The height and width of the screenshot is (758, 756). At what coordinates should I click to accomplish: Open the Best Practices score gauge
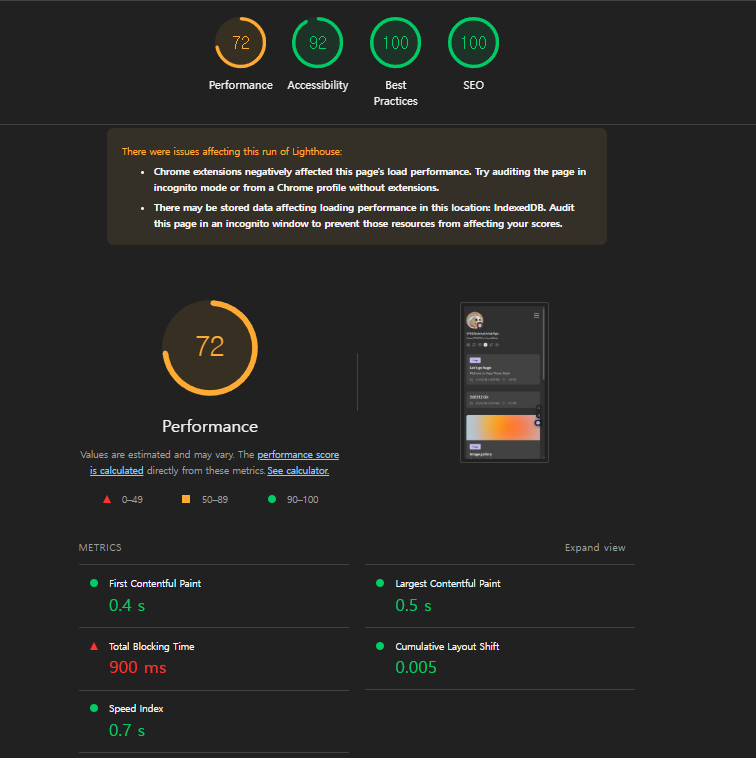(395, 43)
